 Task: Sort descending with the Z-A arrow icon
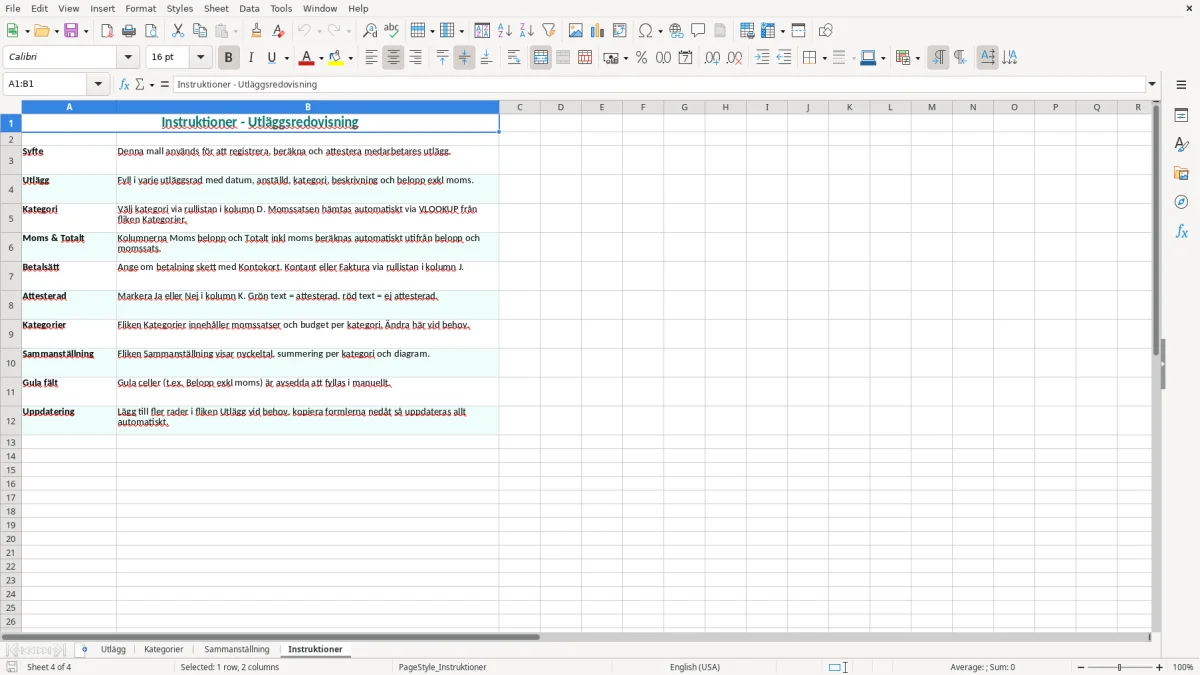click(x=527, y=31)
